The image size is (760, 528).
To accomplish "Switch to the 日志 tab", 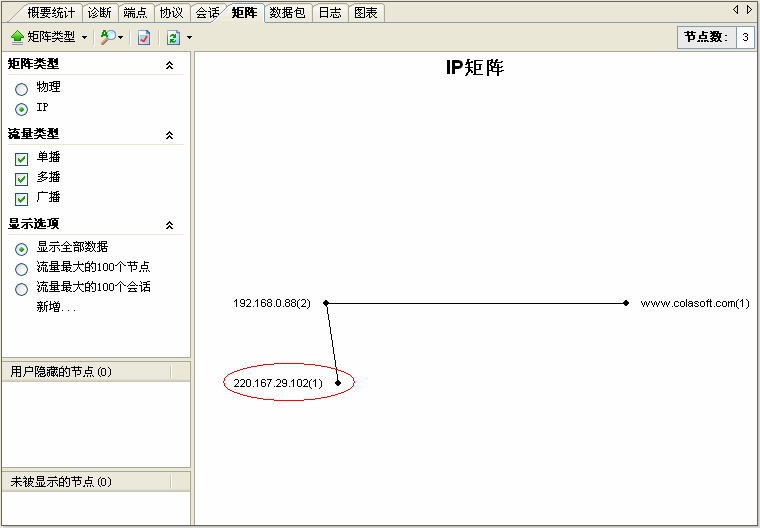I will tap(330, 13).
